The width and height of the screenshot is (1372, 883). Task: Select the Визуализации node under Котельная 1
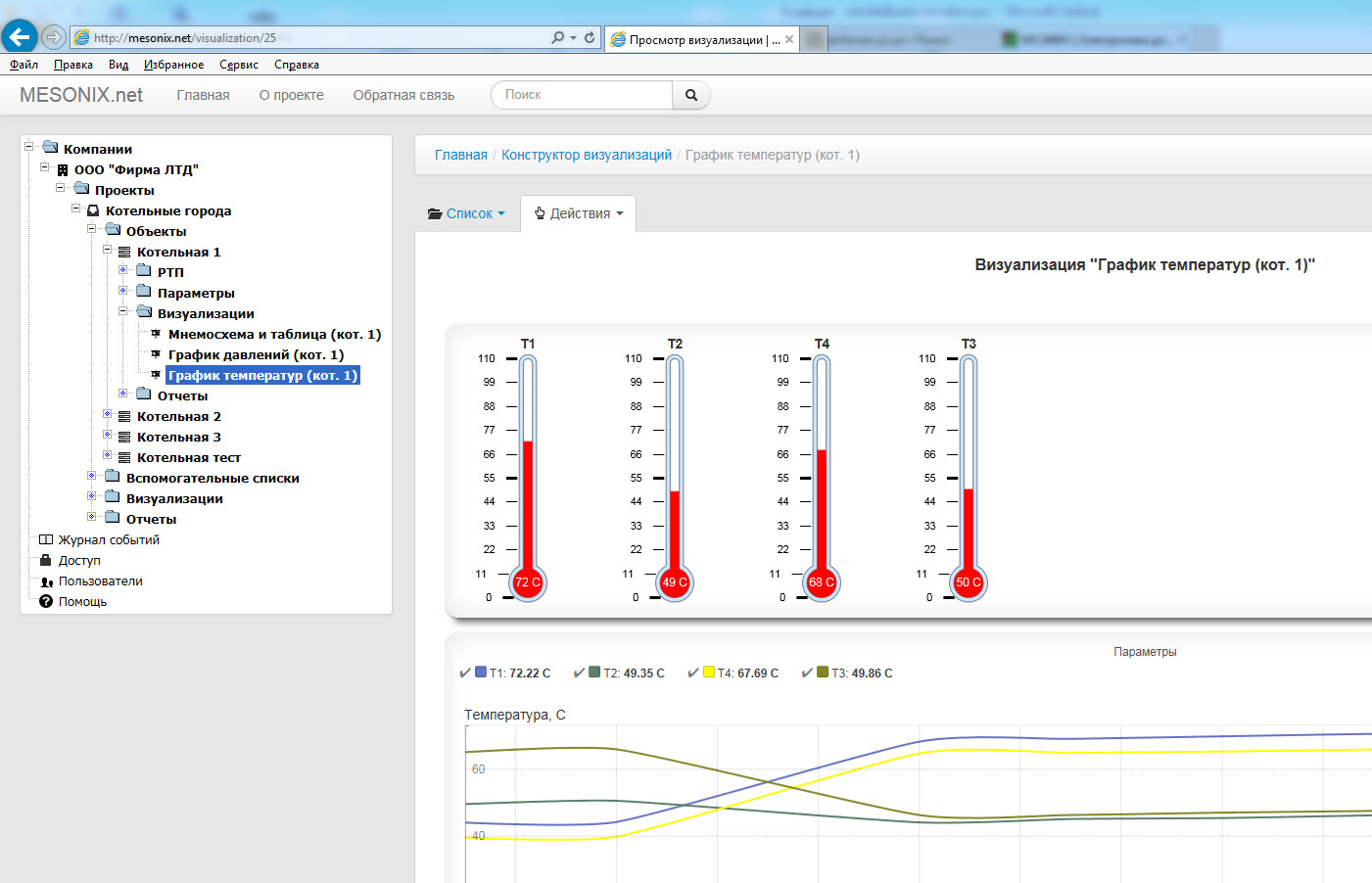click(x=206, y=313)
